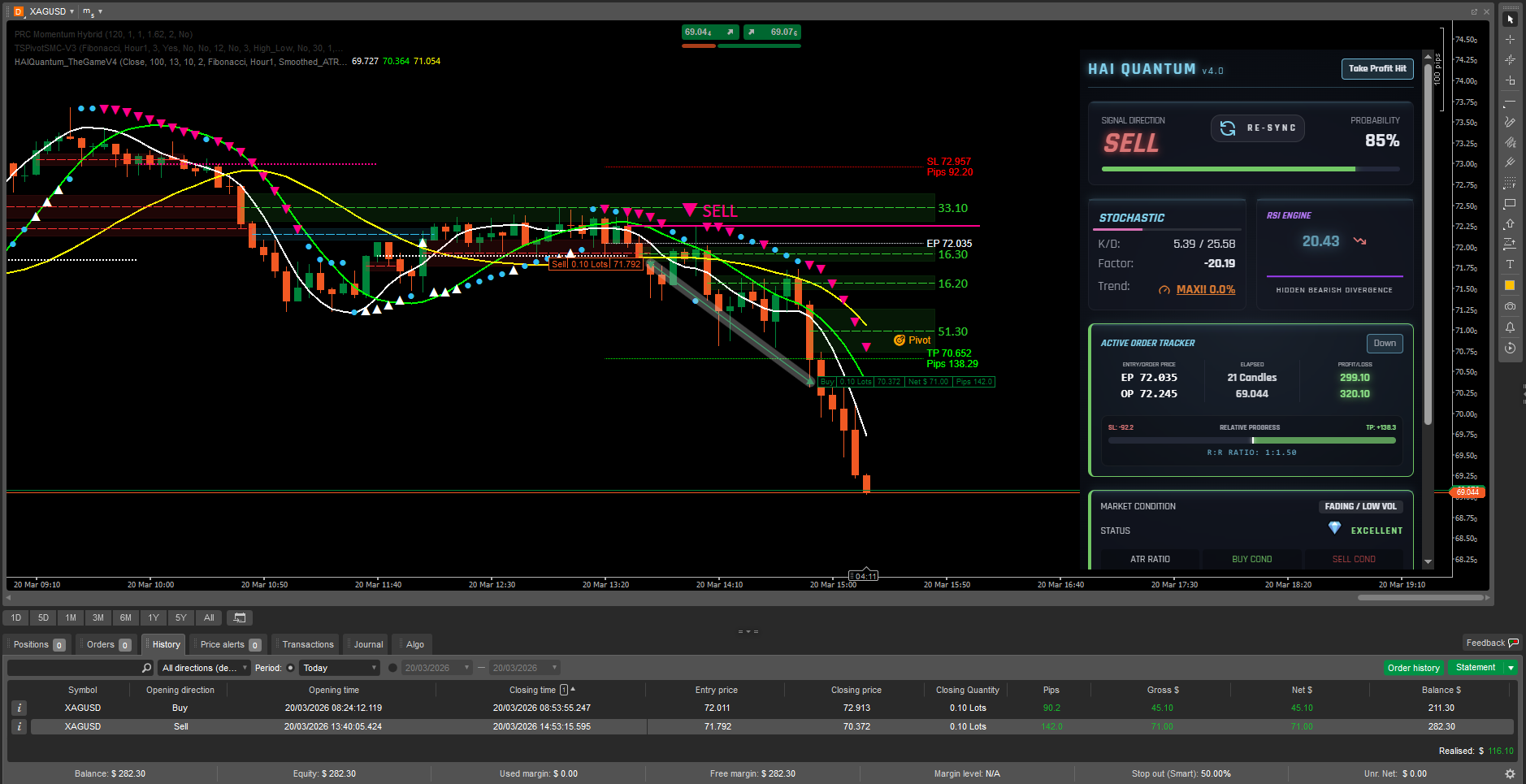Open the Journal tab
The width and height of the screenshot is (1526, 784).
368,644
